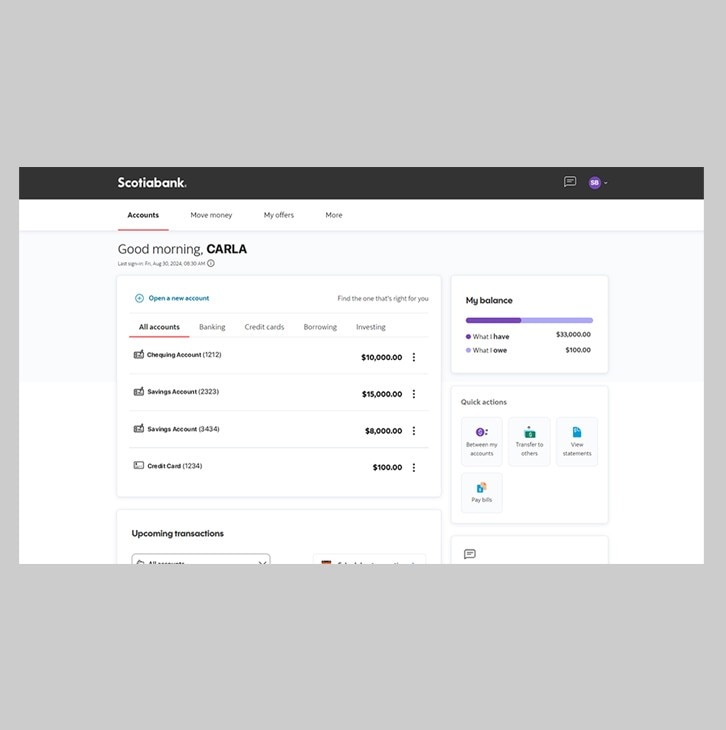This screenshot has height=730, width=726.
Task: Click the What I owe legend dot
Action: click(468, 350)
